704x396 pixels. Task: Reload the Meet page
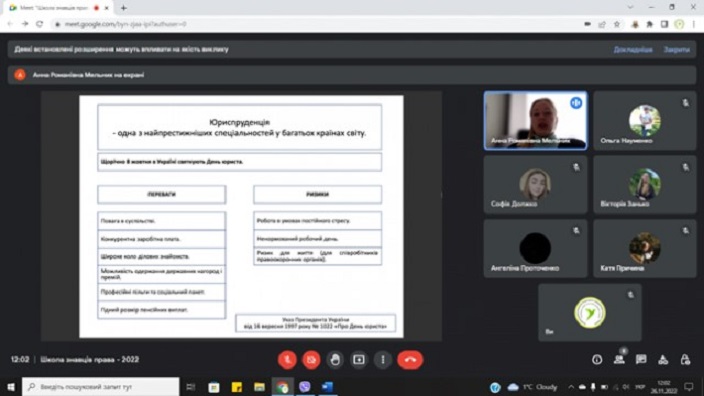pos(40,24)
